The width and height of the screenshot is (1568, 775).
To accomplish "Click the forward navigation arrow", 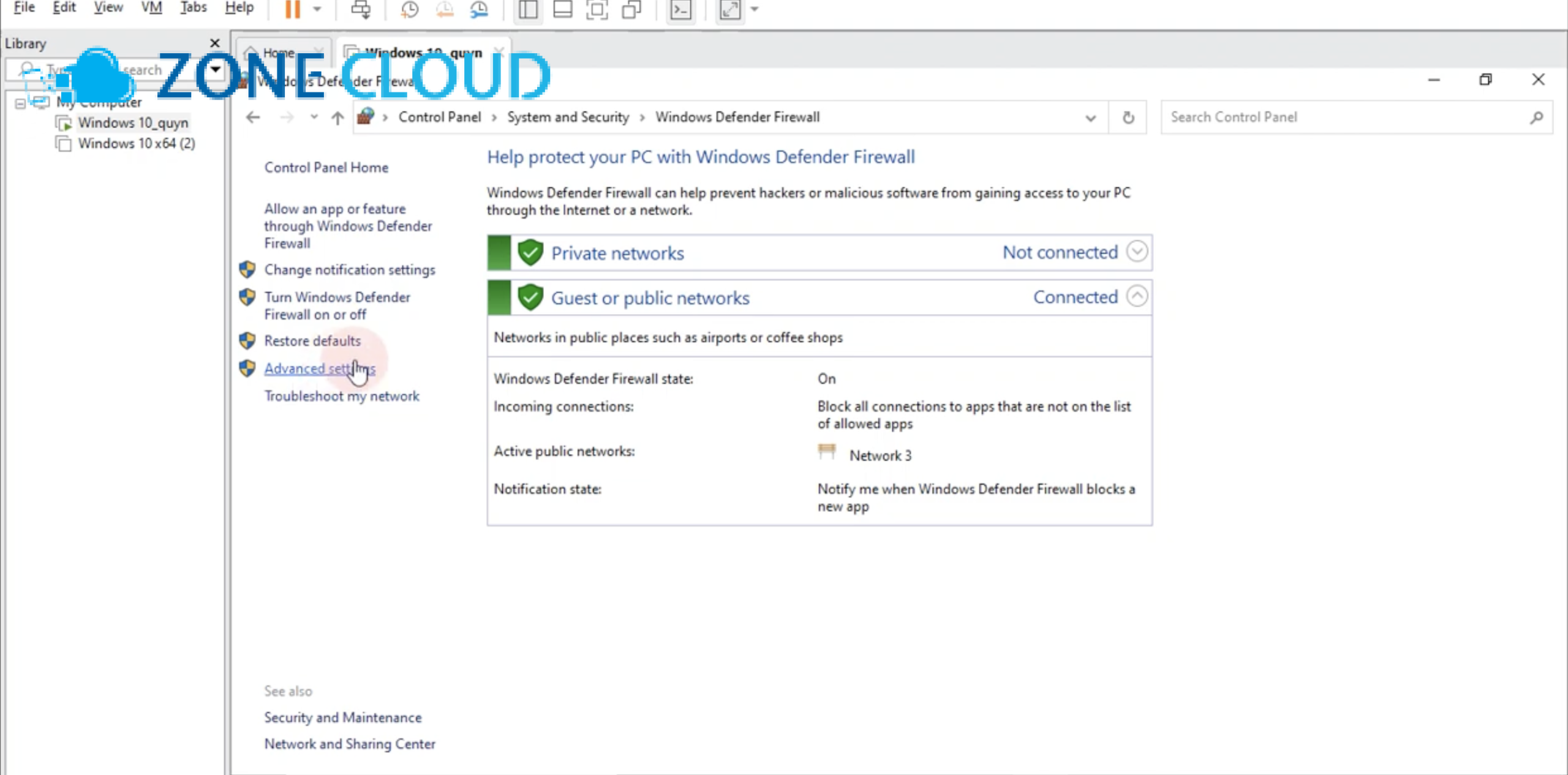I will (x=287, y=118).
